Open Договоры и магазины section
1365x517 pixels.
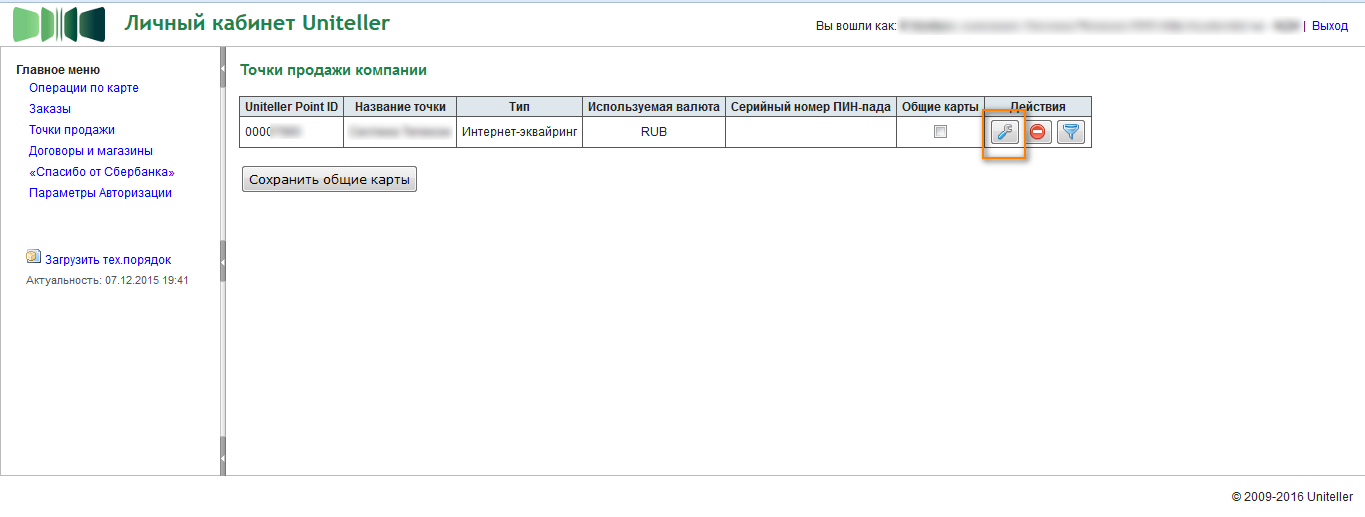[91, 151]
